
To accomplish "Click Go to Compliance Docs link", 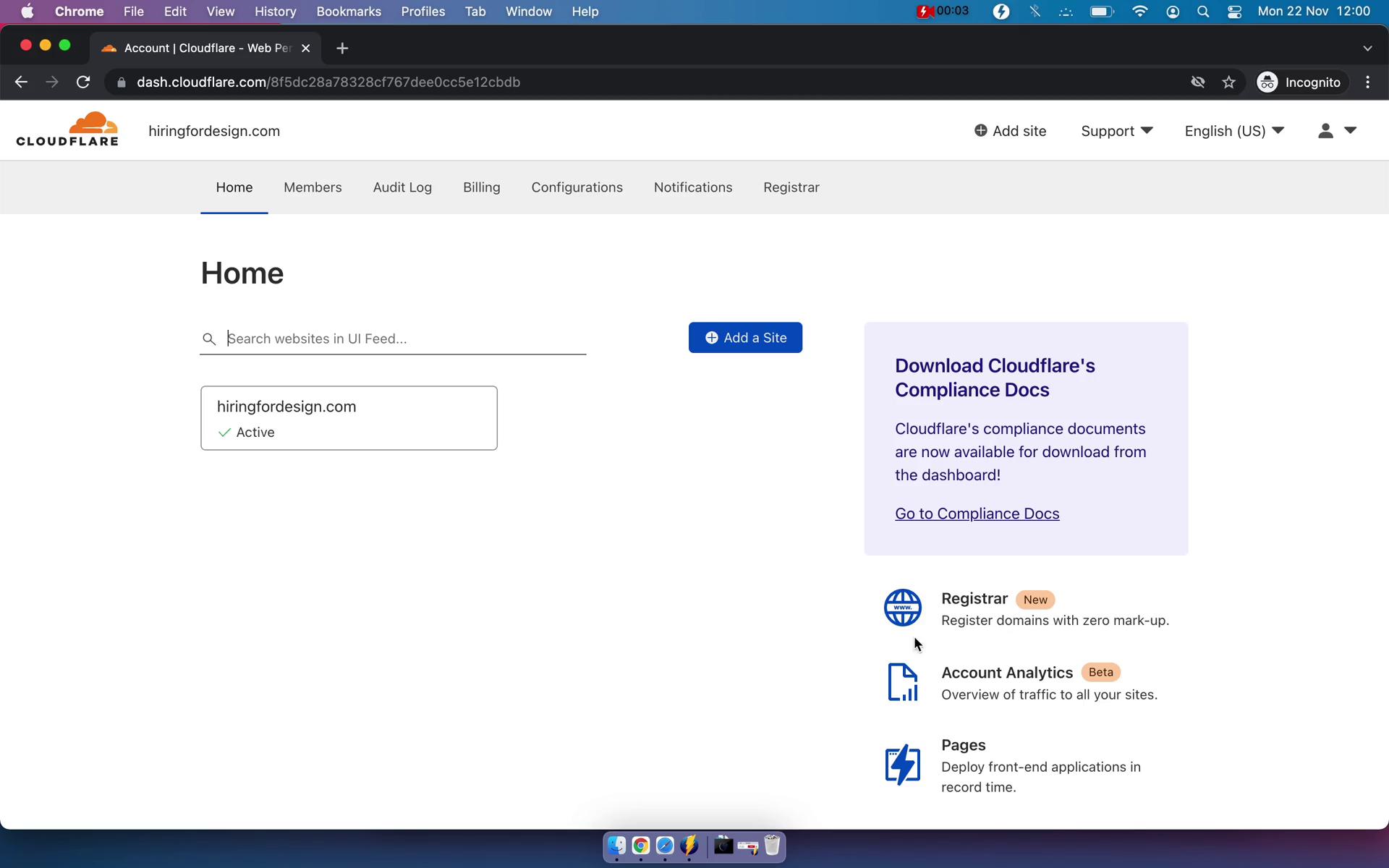I will (977, 513).
